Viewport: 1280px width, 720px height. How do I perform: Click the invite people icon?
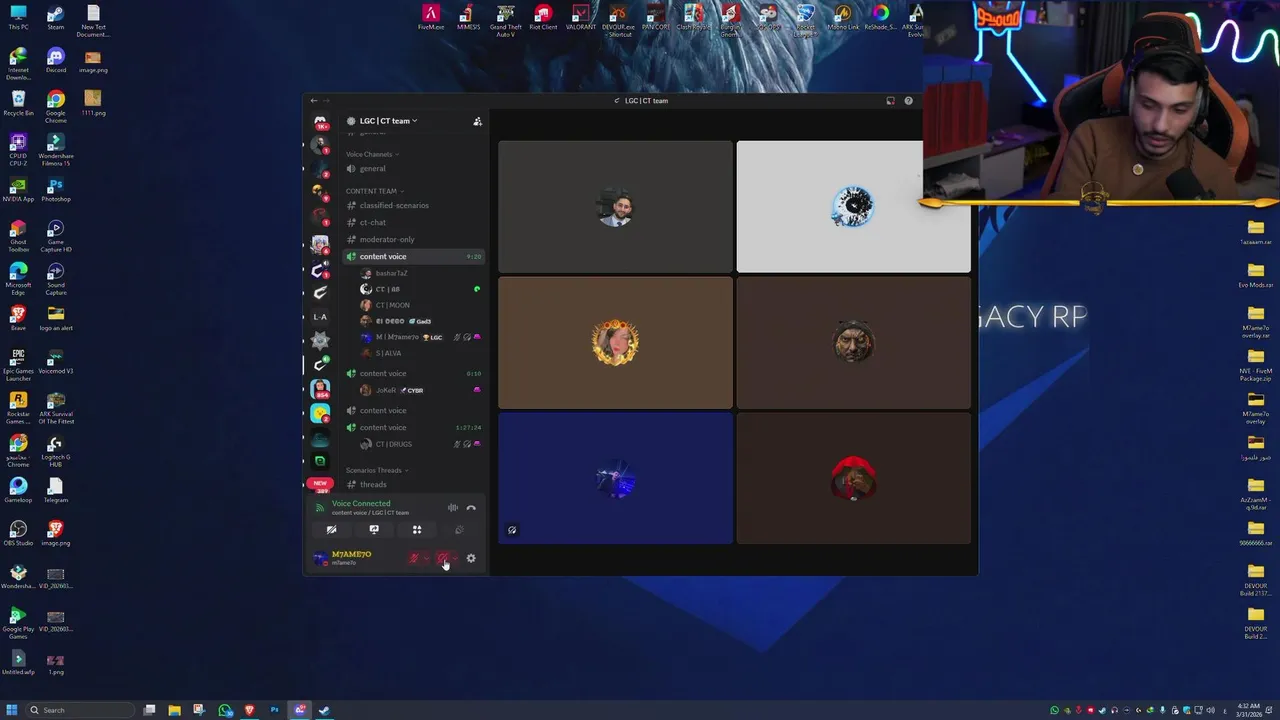click(x=477, y=121)
